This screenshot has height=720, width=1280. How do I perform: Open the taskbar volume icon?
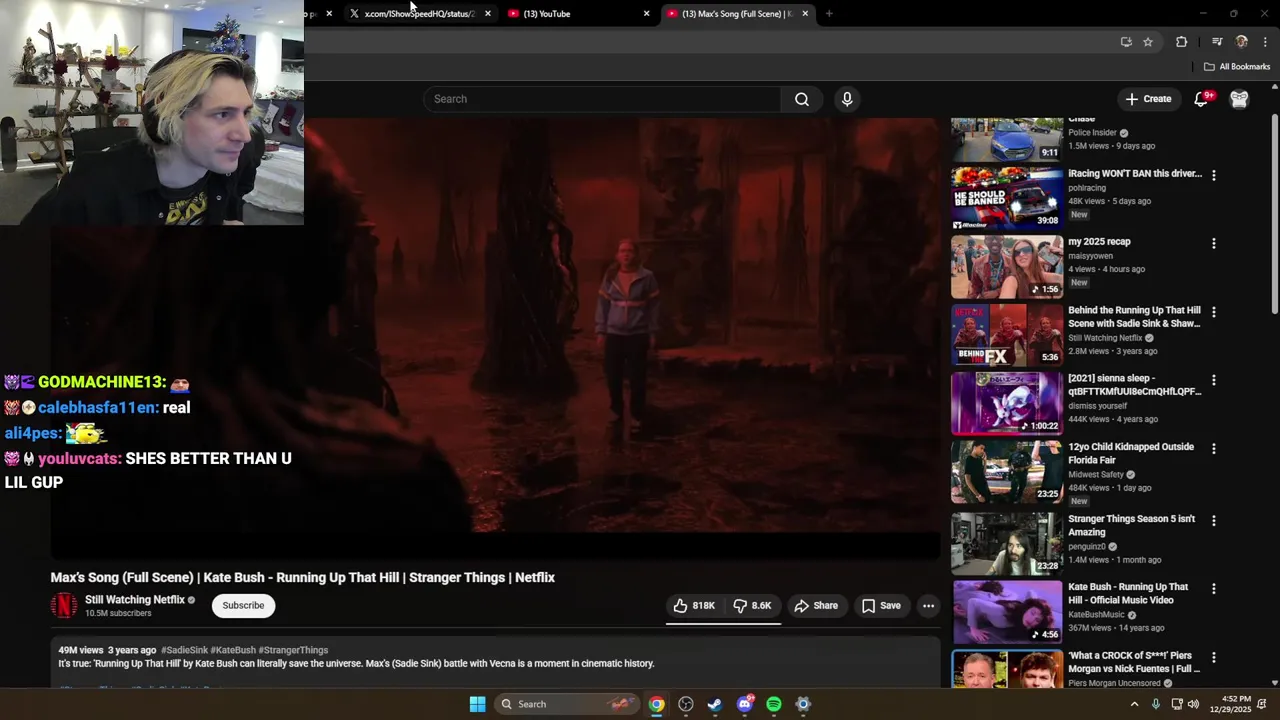click(1194, 704)
